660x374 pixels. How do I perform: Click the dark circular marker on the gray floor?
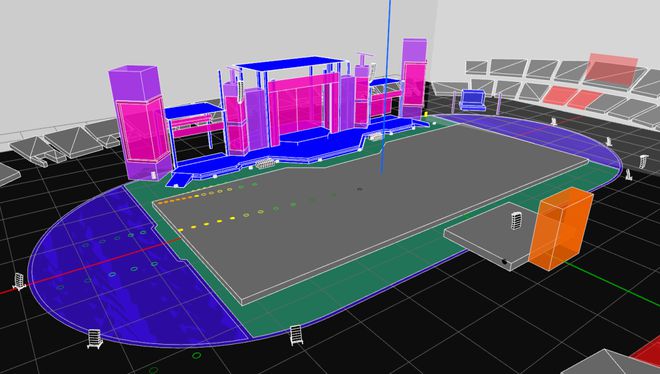click(x=359, y=189)
